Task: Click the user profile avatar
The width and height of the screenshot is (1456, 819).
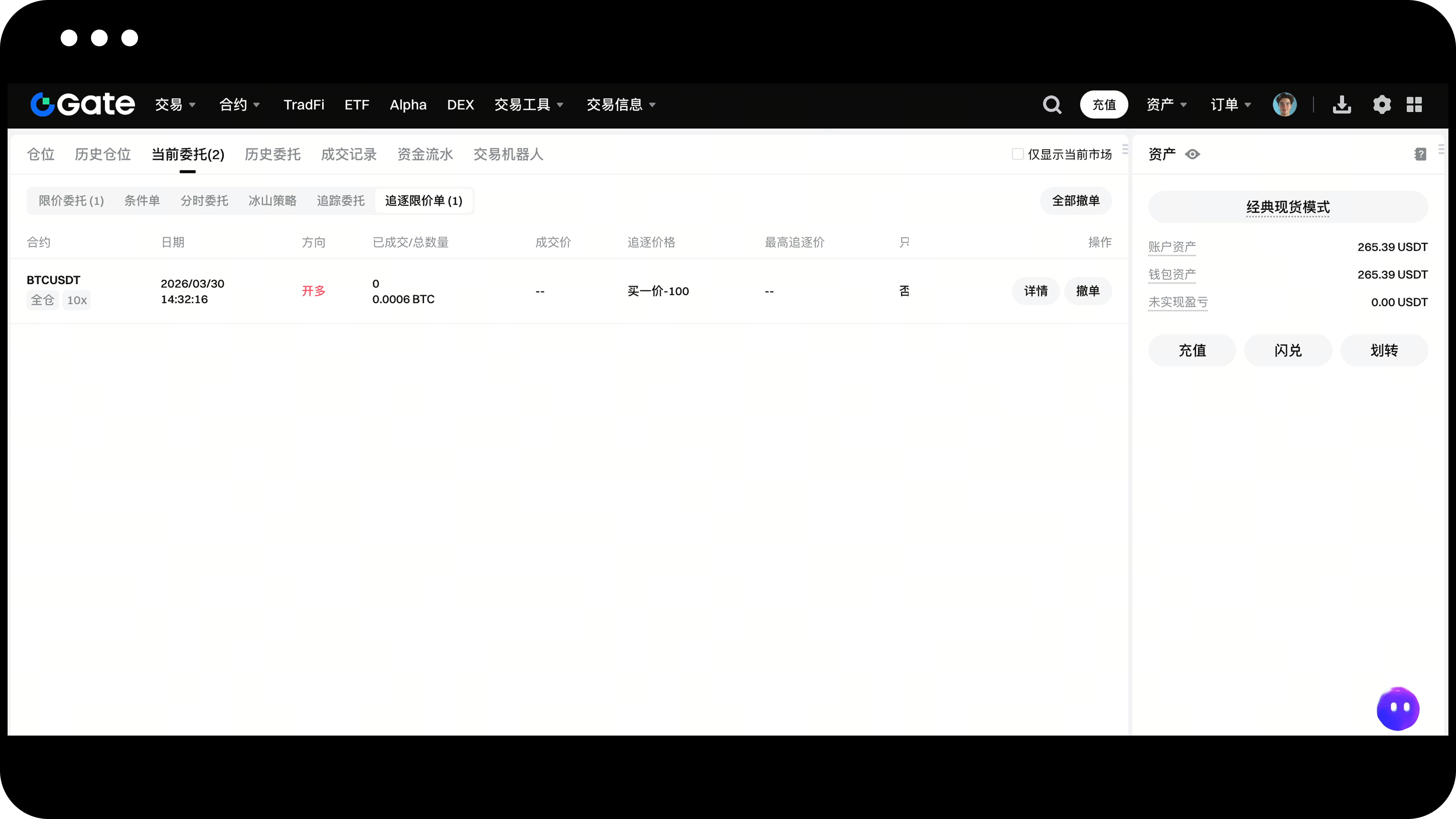Action: (1284, 105)
